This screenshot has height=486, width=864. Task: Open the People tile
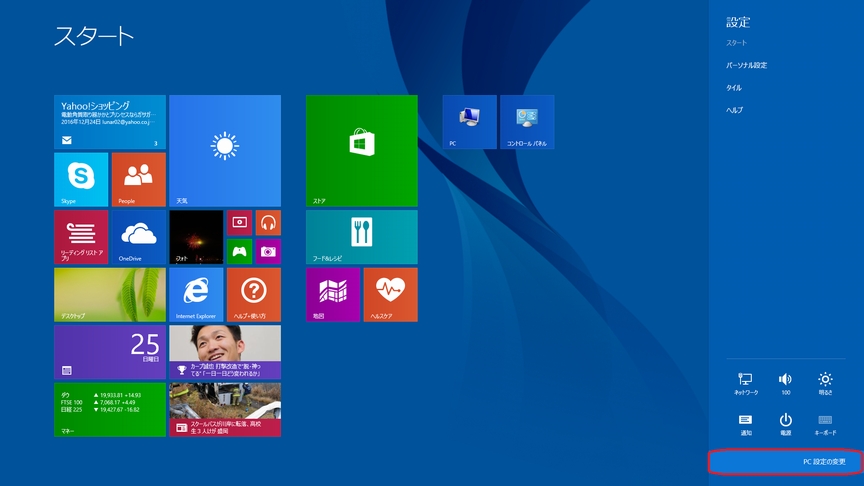point(139,180)
